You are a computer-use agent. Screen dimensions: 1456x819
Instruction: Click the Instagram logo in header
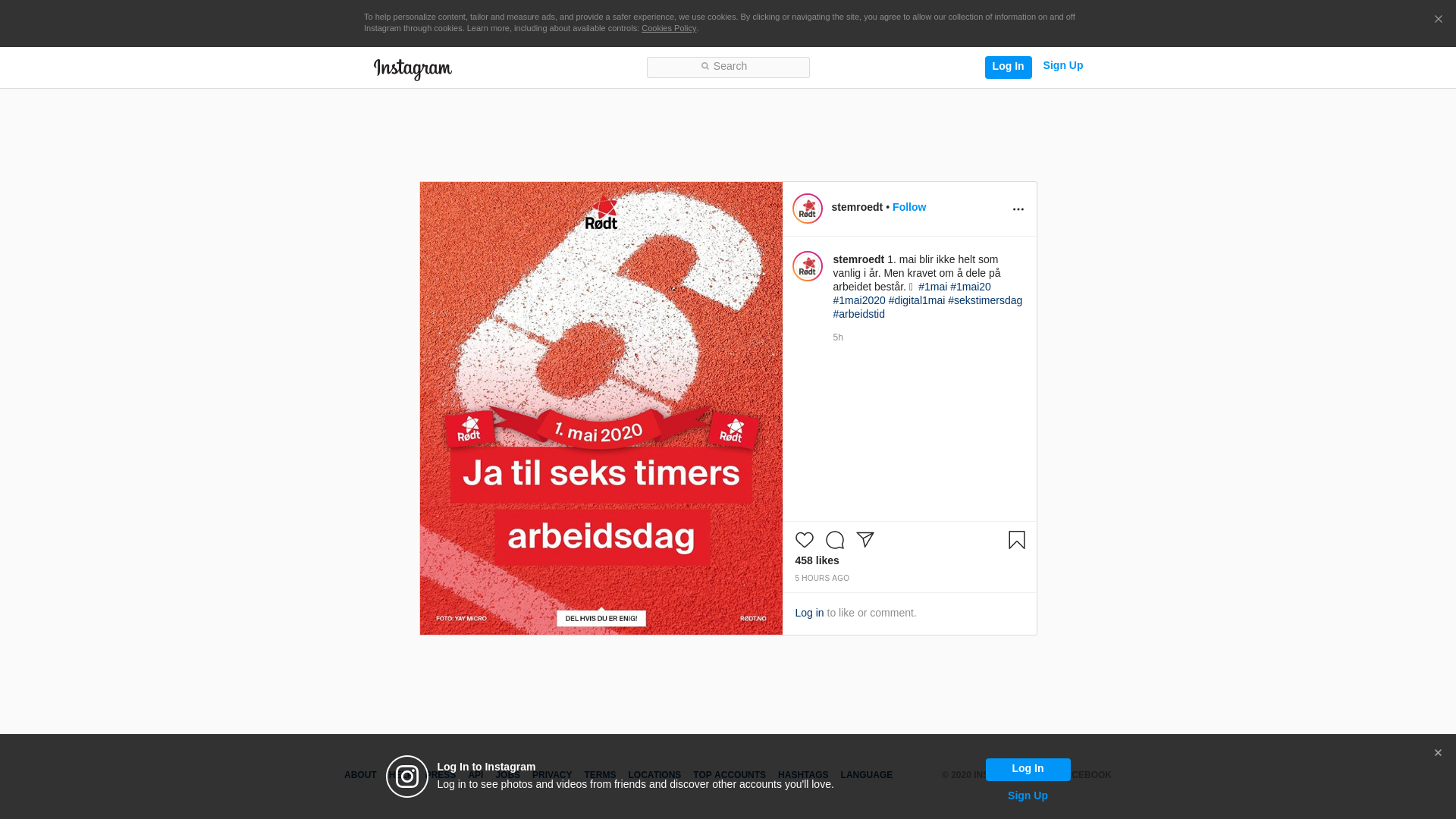[x=413, y=69]
